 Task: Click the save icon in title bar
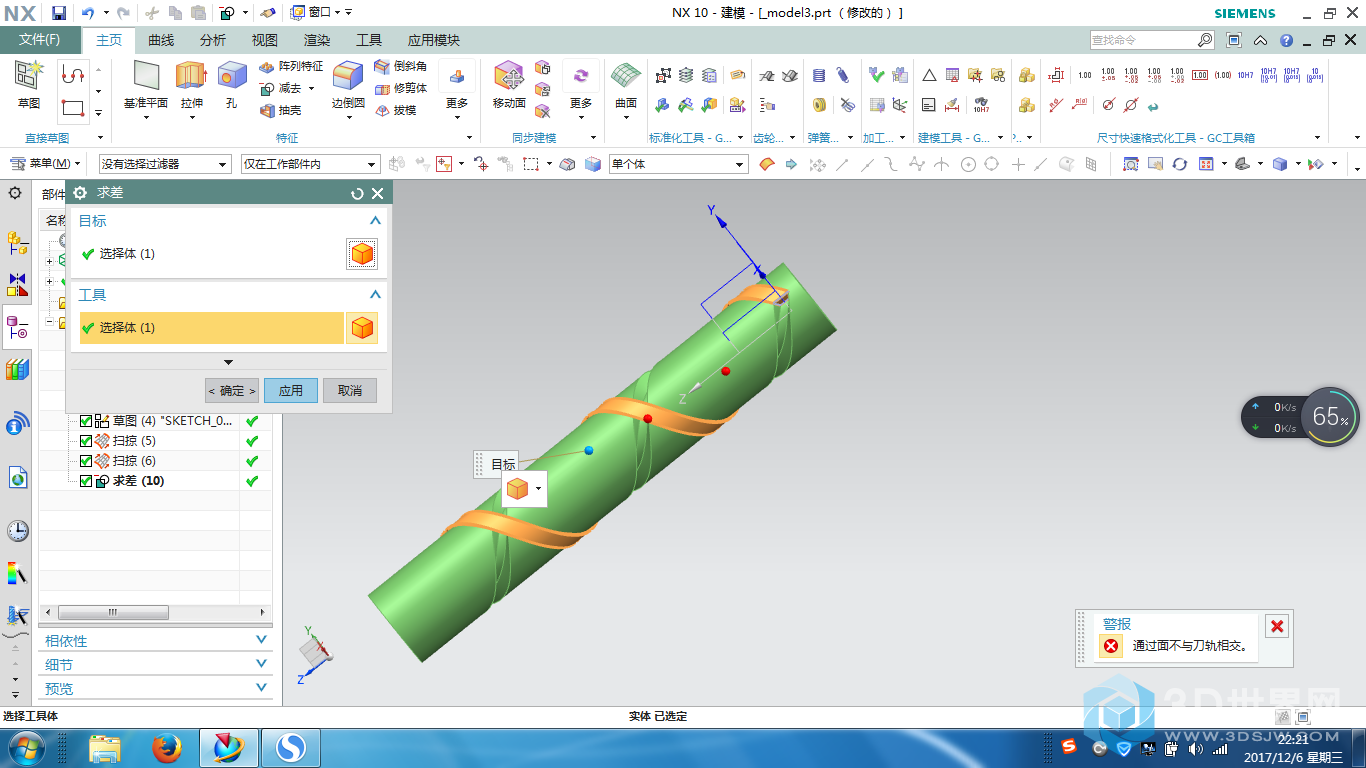point(59,13)
